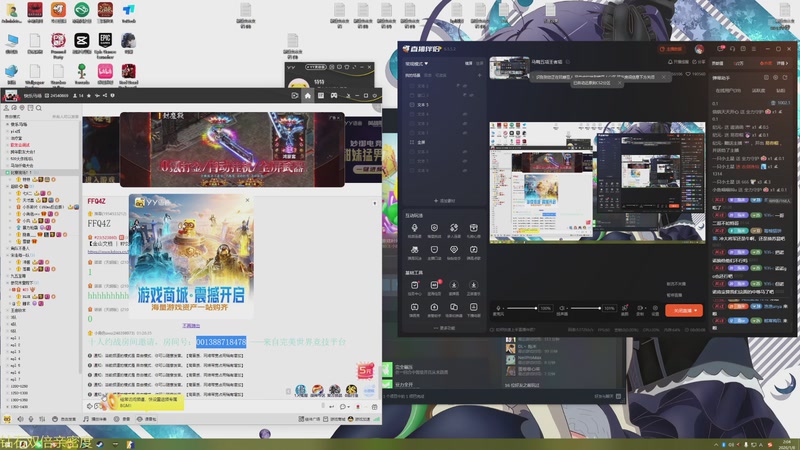The width and height of the screenshot is (800, 450).
Task: Click the 分享 button beside 开播提醒
Action: click(698, 62)
